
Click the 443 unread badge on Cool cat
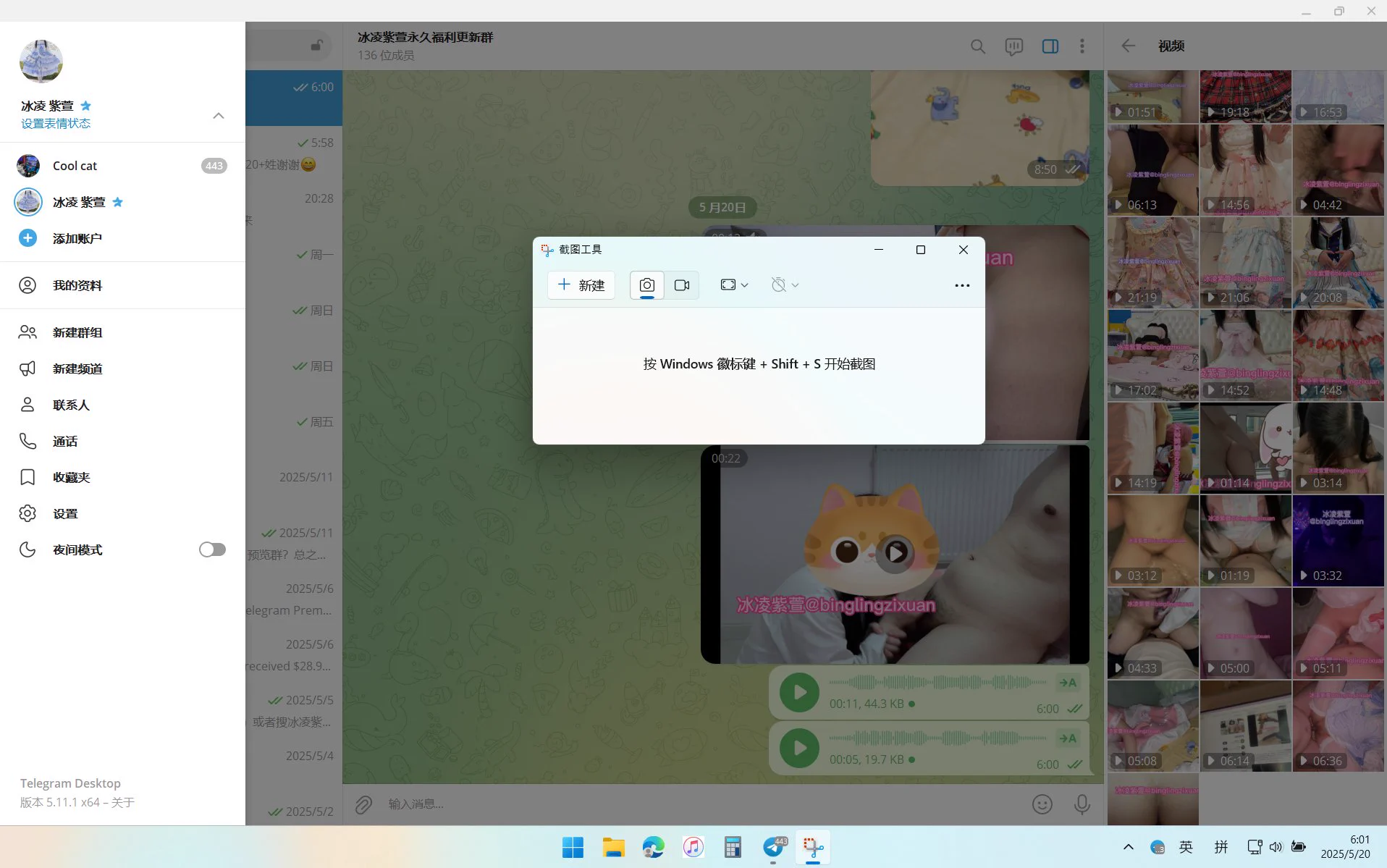[214, 166]
